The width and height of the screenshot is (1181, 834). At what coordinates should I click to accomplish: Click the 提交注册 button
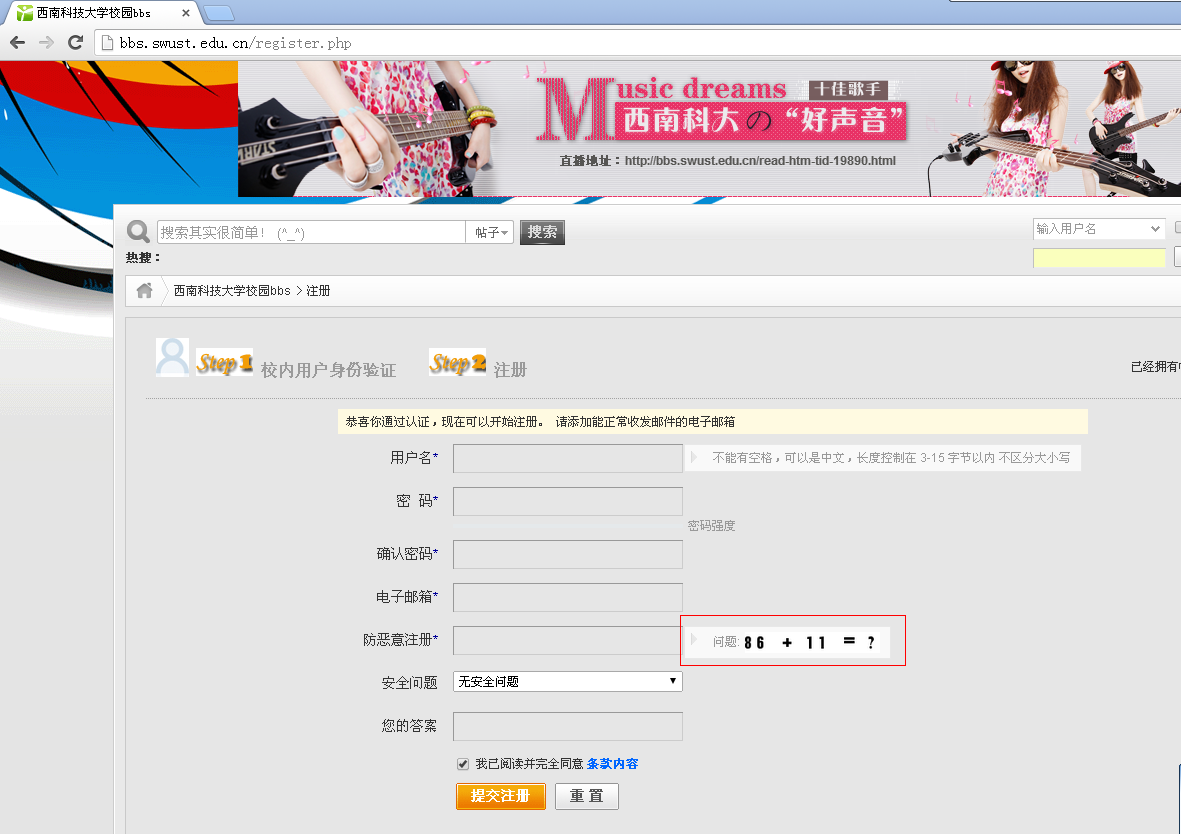(501, 796)
